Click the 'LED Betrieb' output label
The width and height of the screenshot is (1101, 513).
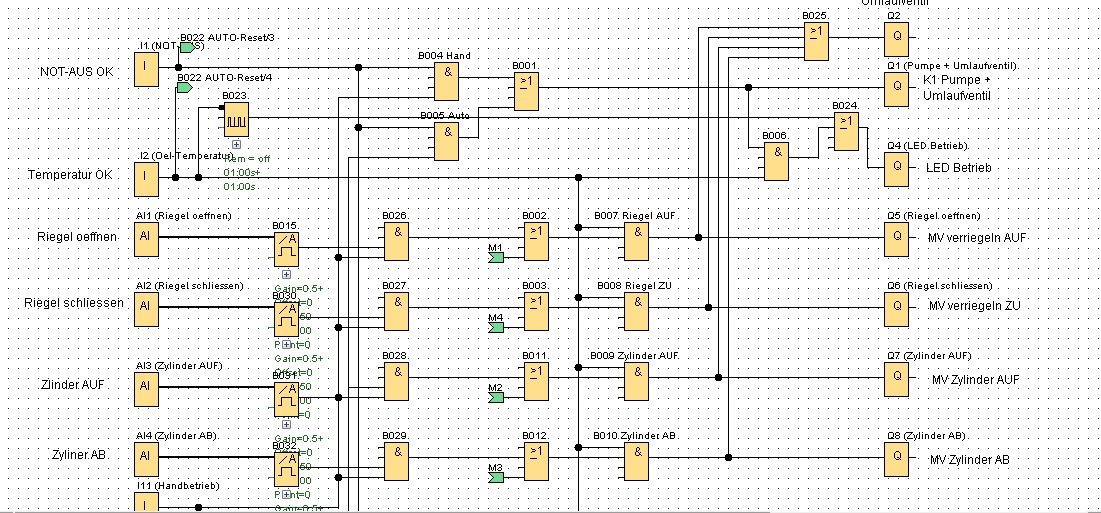(958, 168)
